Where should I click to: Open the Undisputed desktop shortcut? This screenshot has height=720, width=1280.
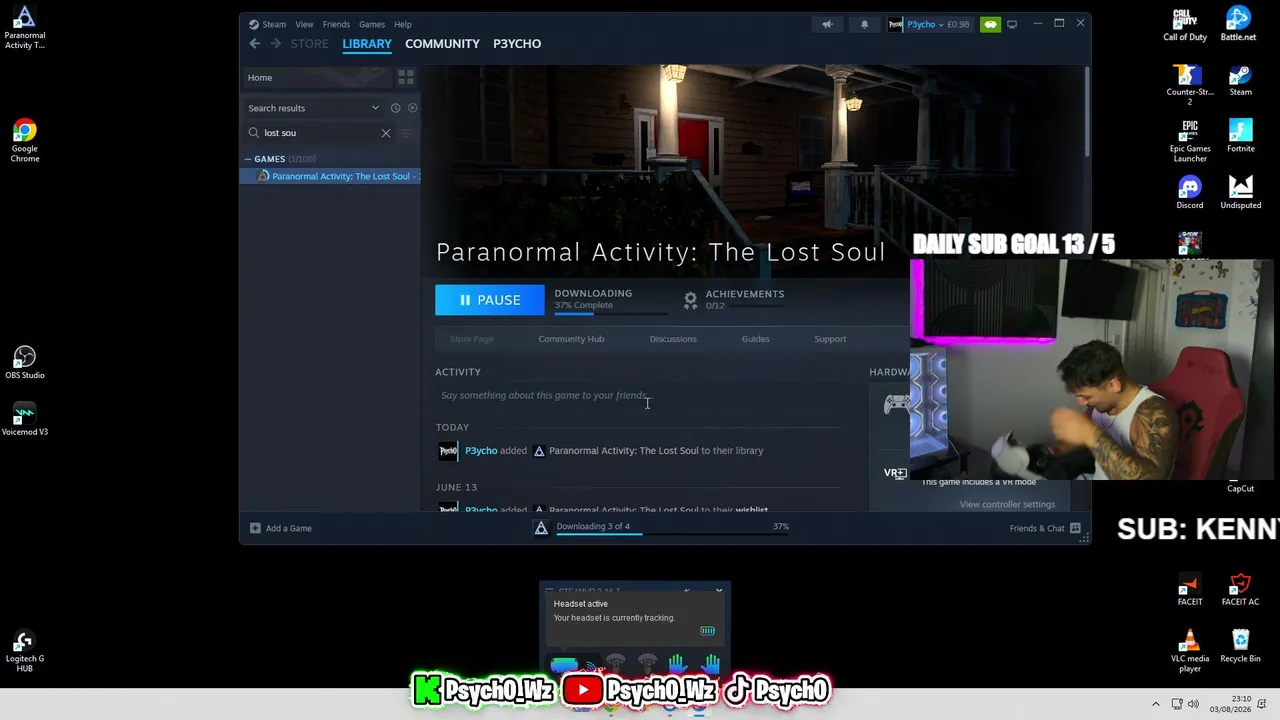[1241, 193]
